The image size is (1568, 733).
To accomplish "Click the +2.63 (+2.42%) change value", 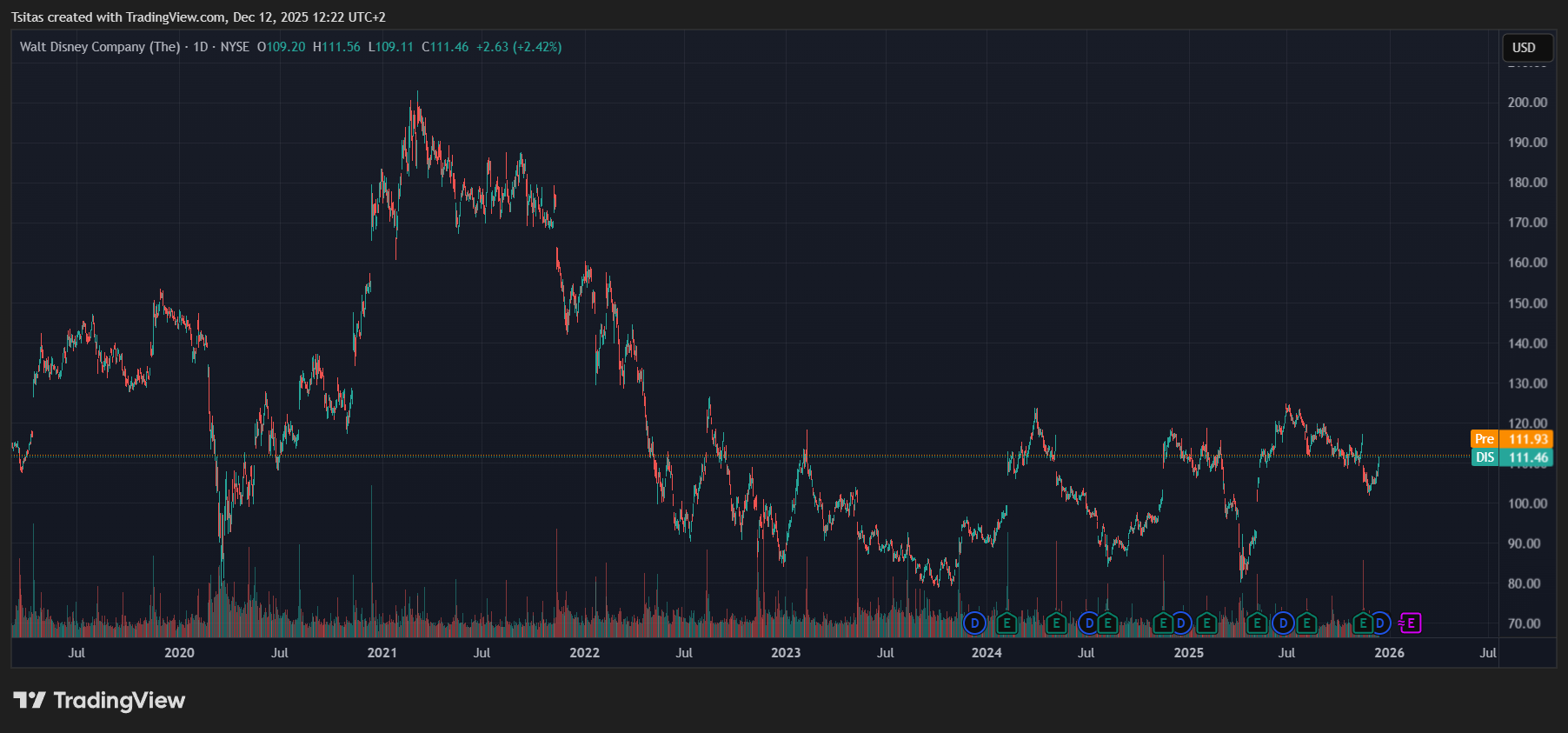I will pyautogui.click(x=519, y=47).
